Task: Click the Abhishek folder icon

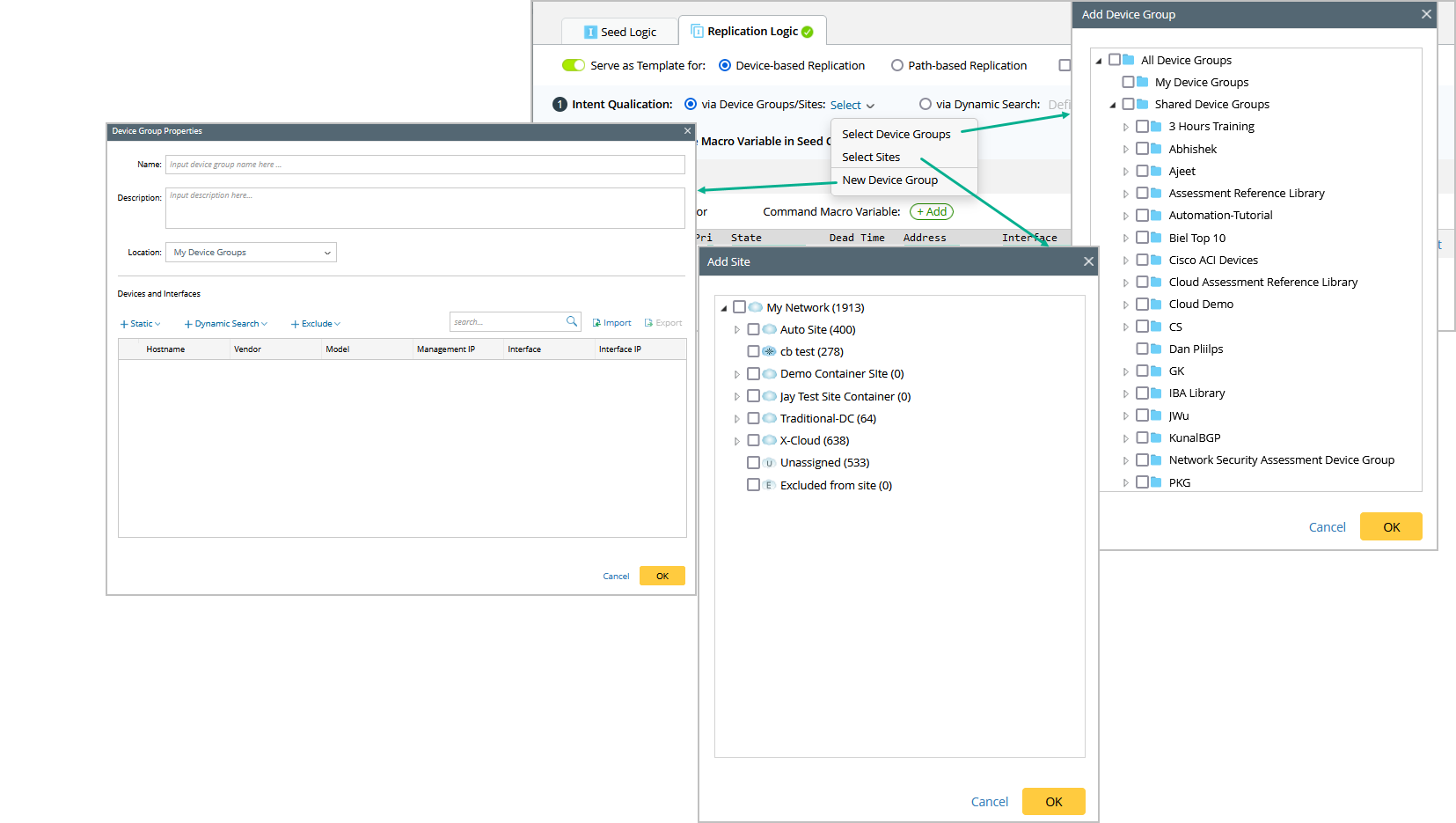Action: click(1157, 149)
